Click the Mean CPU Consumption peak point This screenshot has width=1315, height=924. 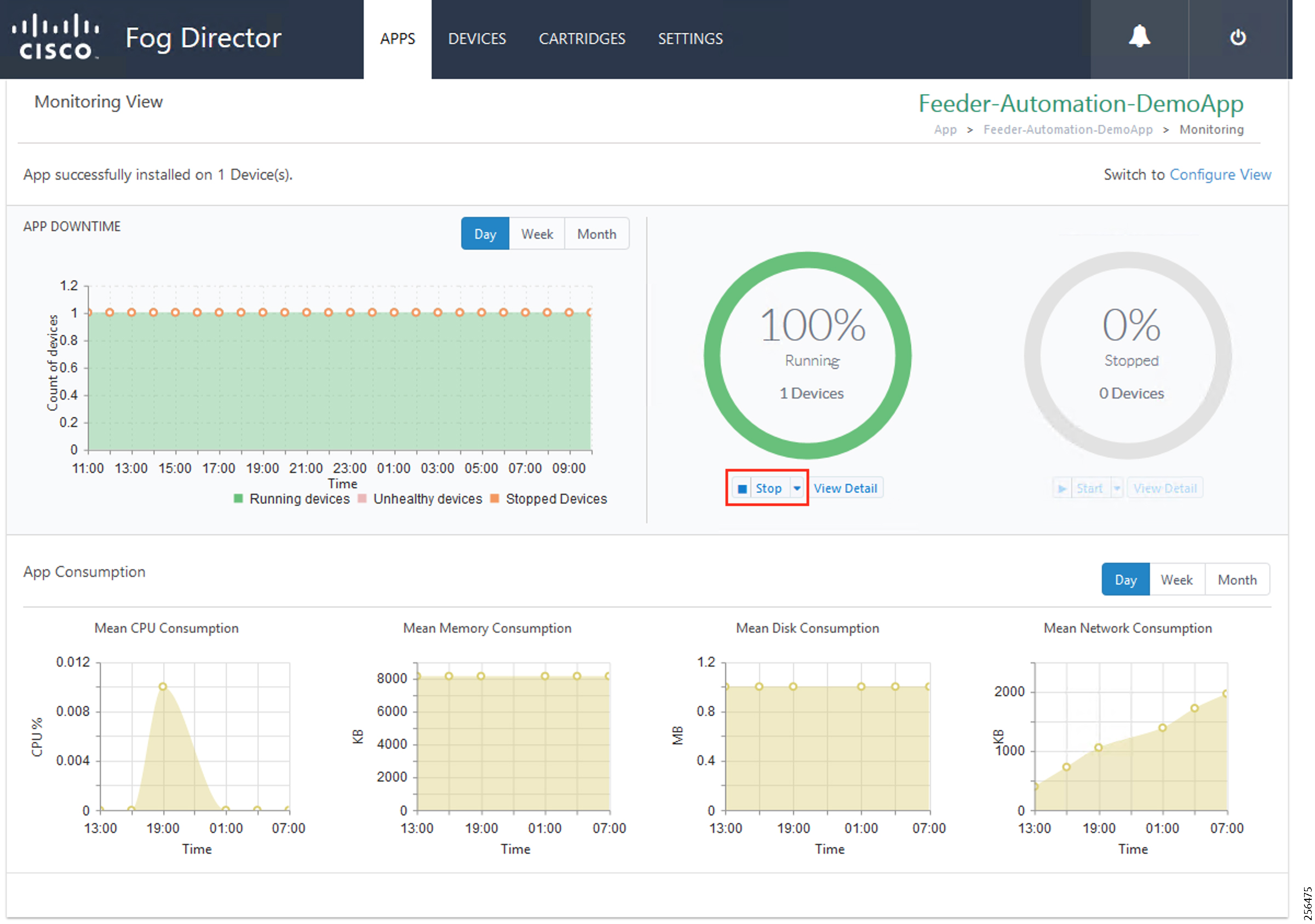pyautogui.click(x=163, y=686)
